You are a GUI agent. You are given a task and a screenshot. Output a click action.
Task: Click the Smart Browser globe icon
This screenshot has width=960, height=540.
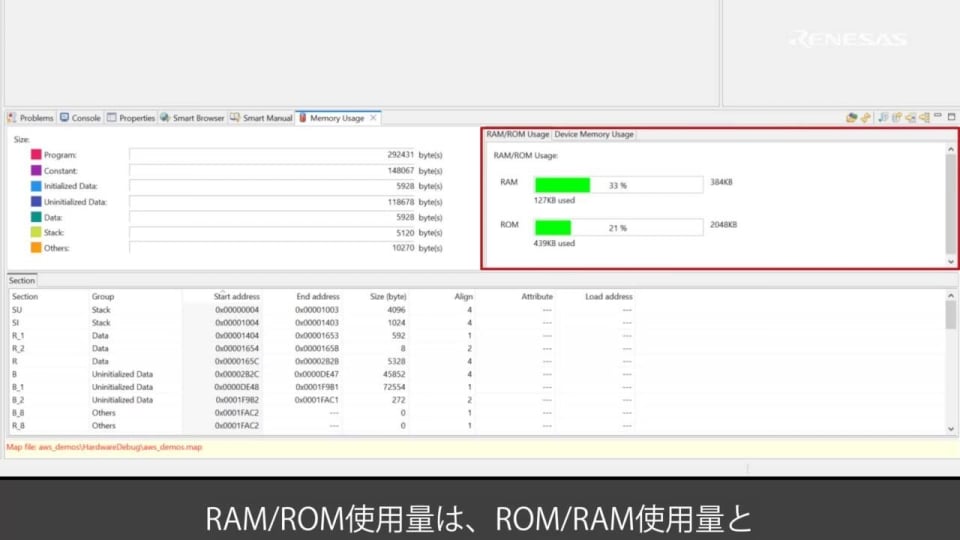coord(164,118)
